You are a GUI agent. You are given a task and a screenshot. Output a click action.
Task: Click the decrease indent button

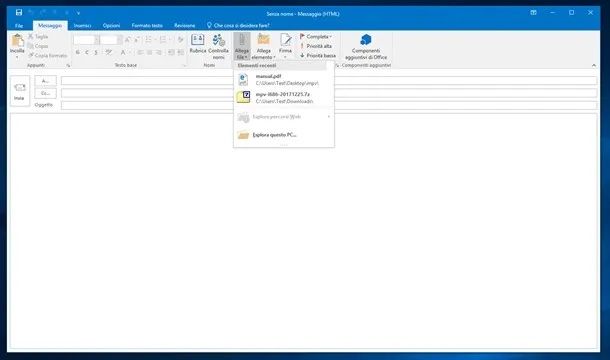click(171, 52)
